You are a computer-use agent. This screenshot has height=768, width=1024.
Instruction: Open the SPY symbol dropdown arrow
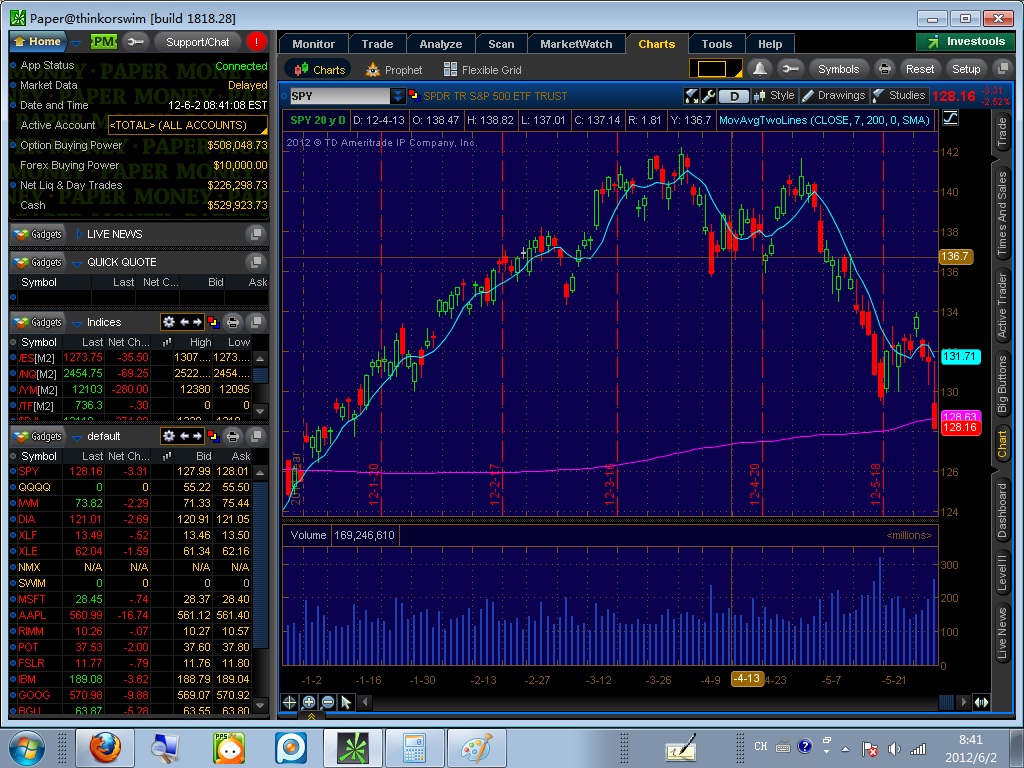(x=397, y=96)
